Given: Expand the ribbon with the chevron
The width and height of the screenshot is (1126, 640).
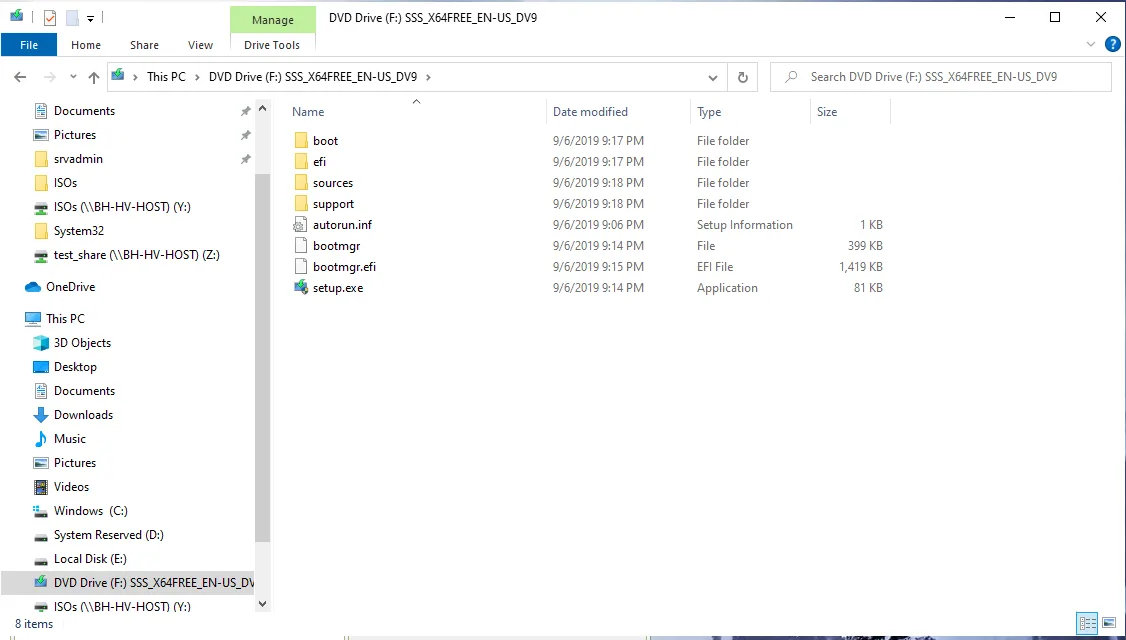Looking at the screenshot, I should (x=1092, y=45).
